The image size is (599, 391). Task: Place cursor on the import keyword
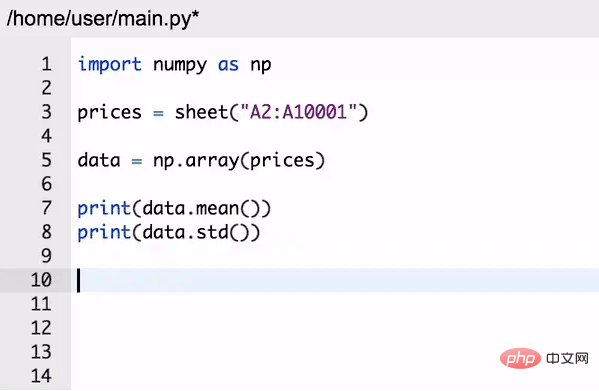[110, 64]
